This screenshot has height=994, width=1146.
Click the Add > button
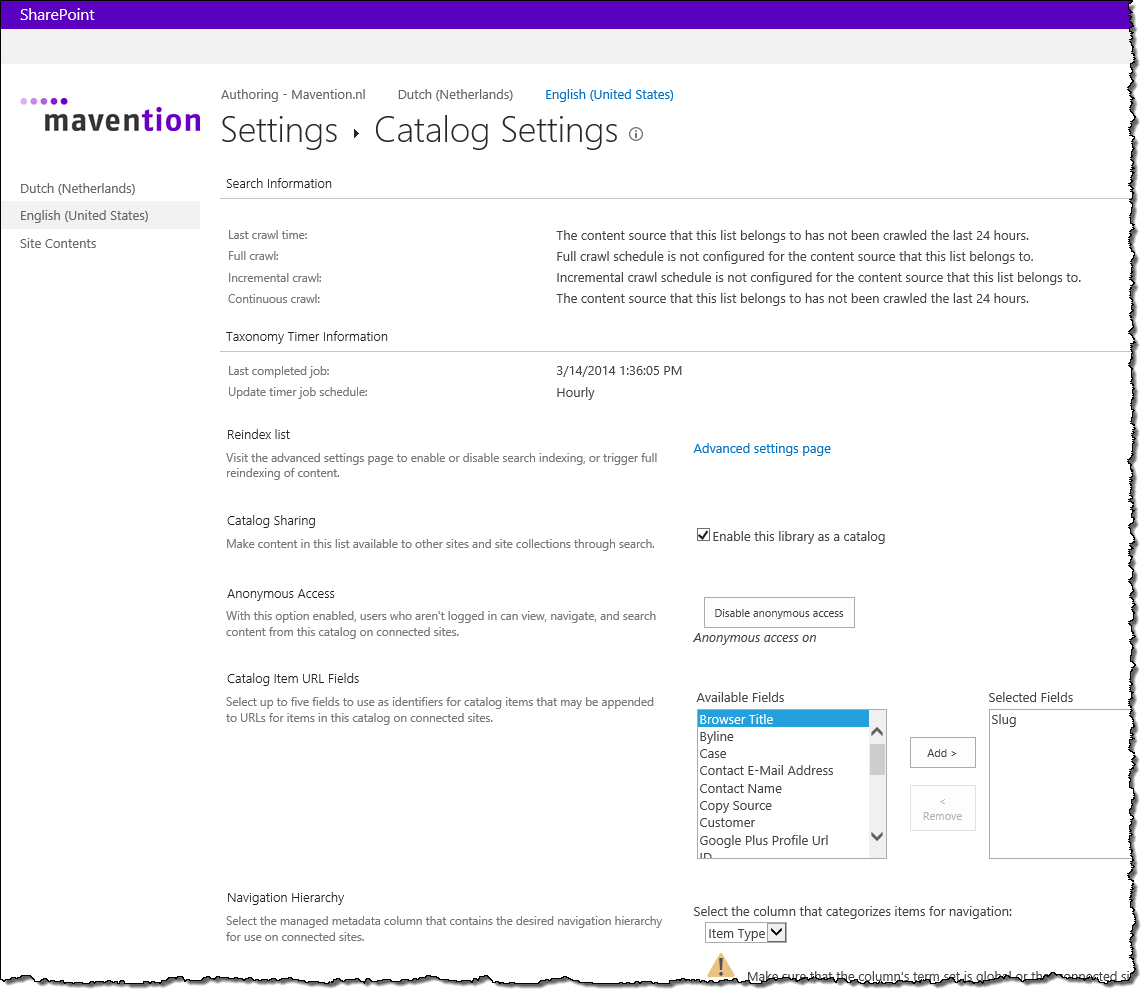[x=942, y=753]
